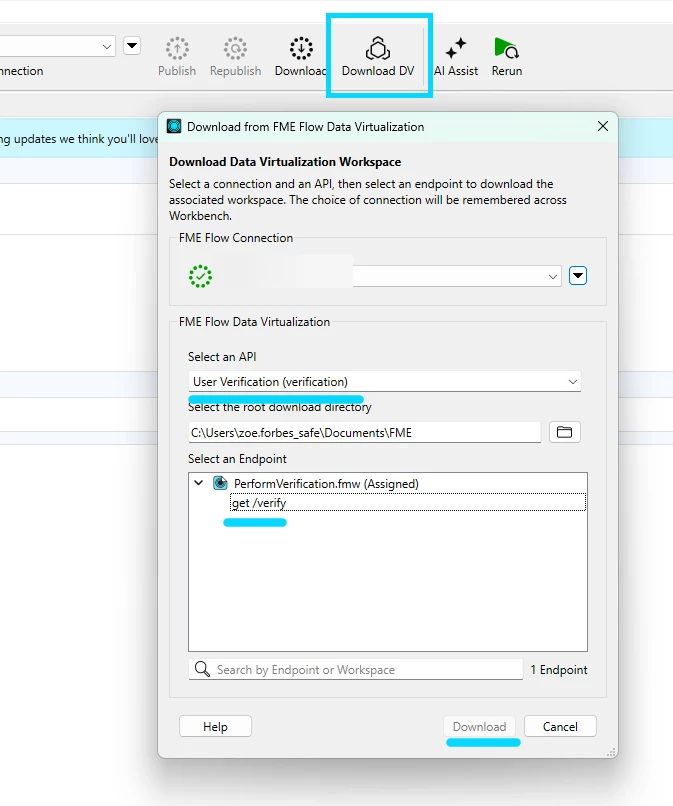The height and width of the screenshot is (806, 673).
Task: Click the FME Flow Connection options arrow button
Action: 578,276
